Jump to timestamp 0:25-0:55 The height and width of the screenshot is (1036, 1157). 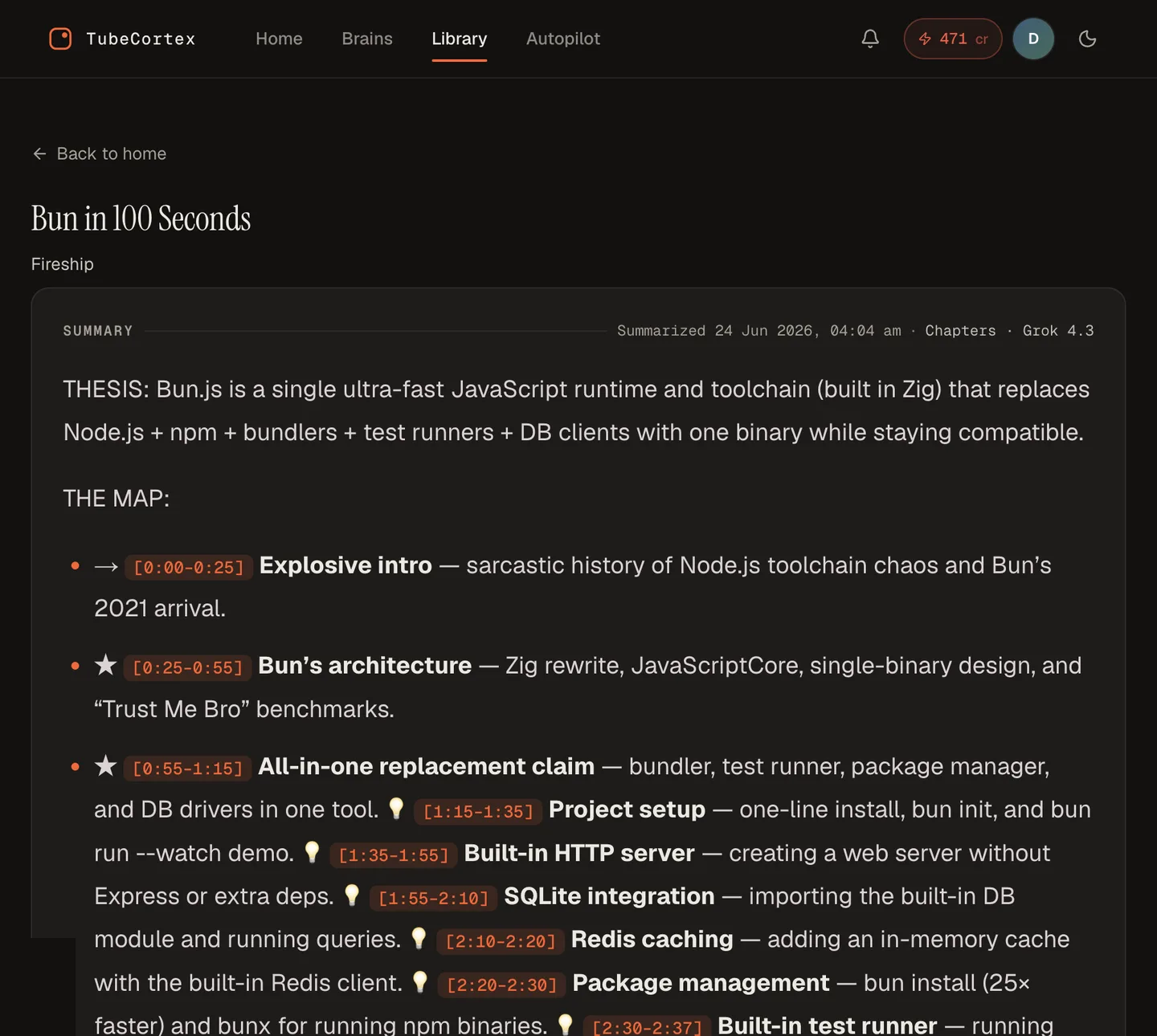188,667
